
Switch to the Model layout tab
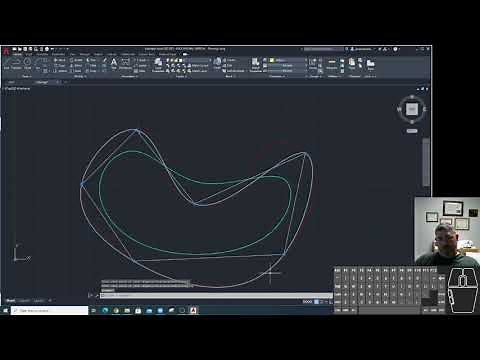[11, 301]
